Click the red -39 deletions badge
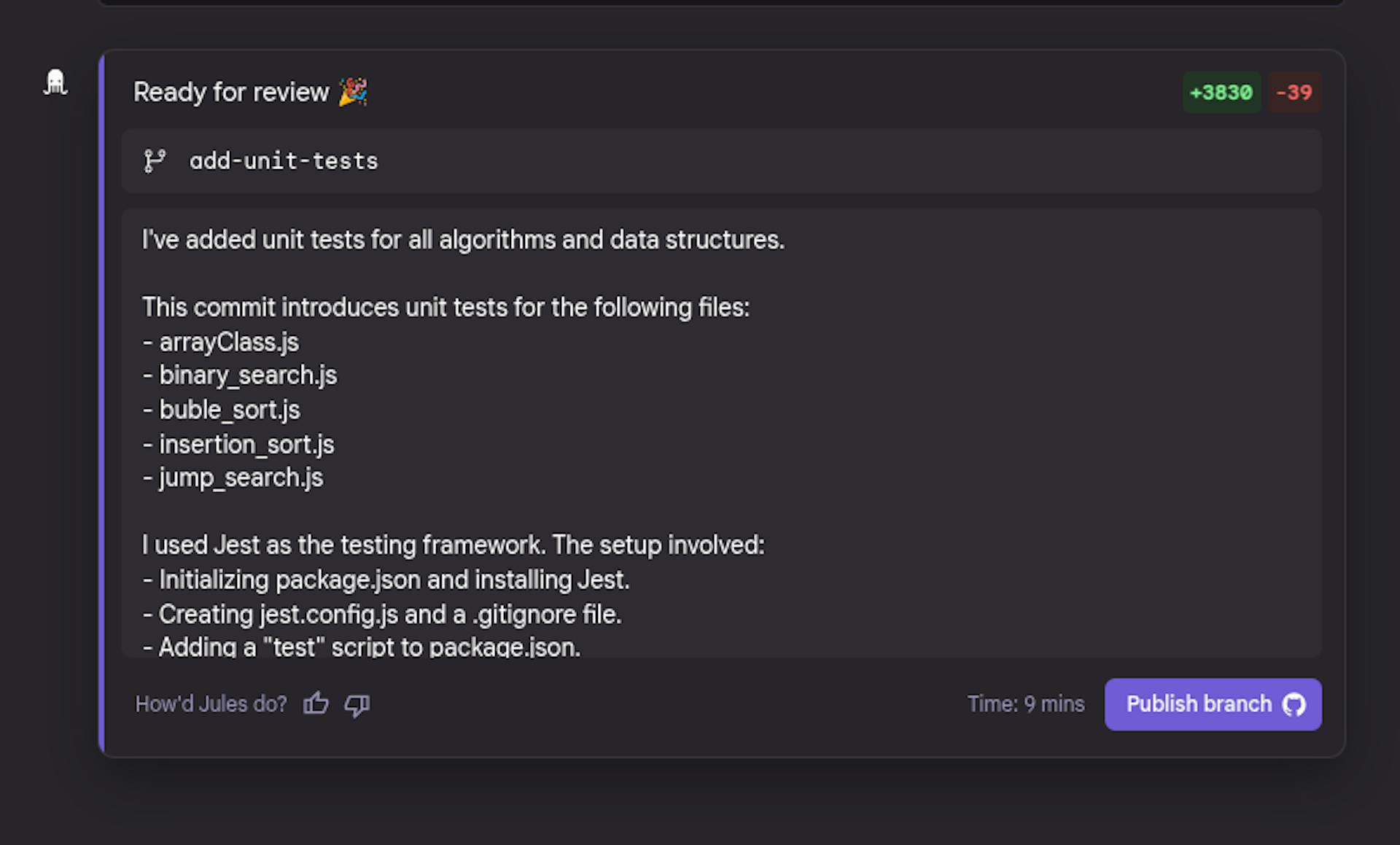 [x=1294, y=93]
